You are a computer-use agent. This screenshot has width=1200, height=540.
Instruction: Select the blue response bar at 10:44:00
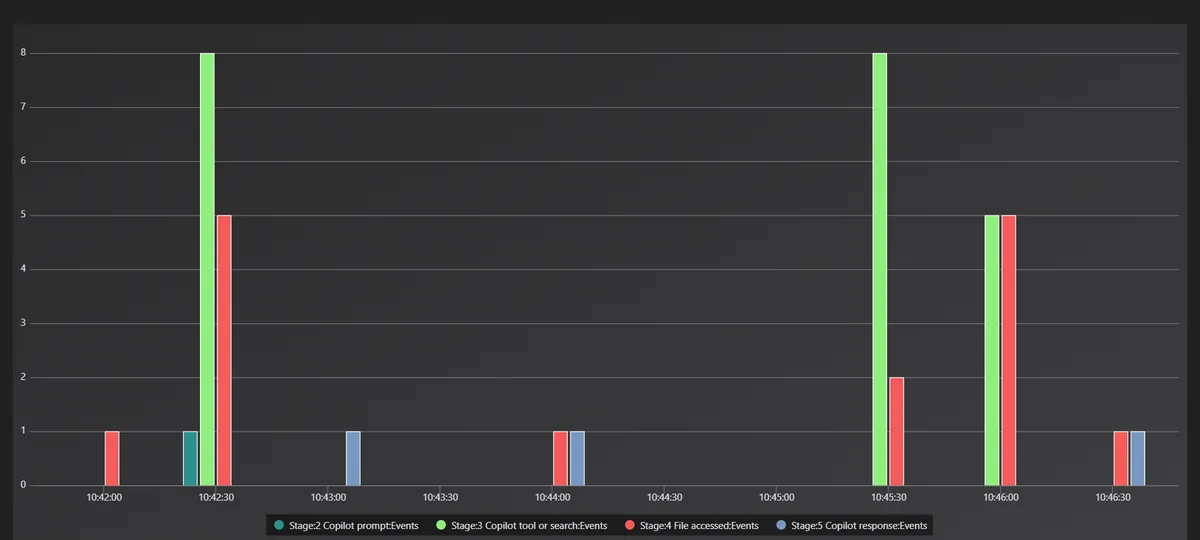tap(577, 458)
